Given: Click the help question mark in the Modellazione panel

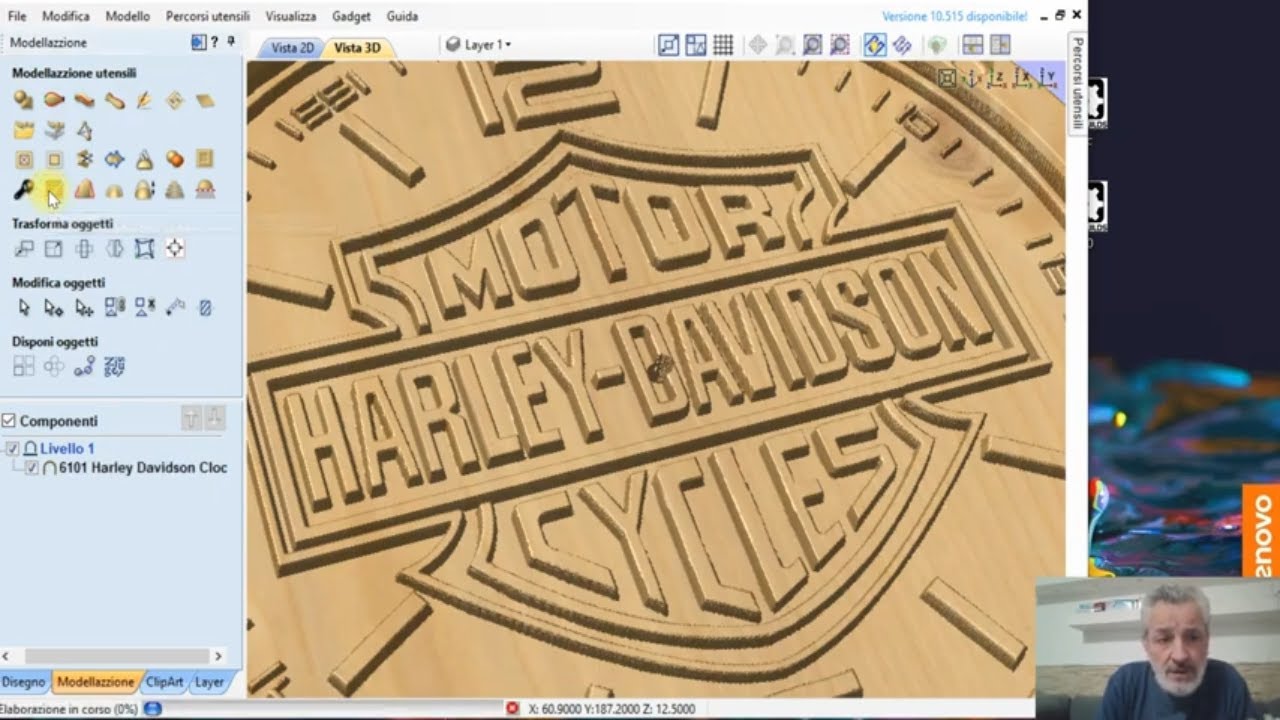Looking at the screenshot, I should (x=215, y=42).
